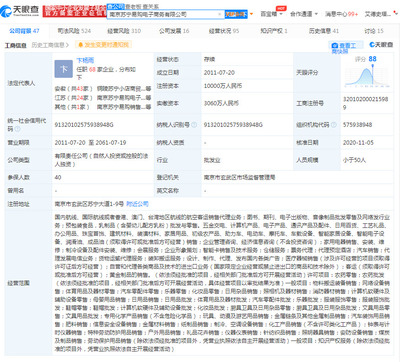
Task: Click the red HOT badge
Action: tap(281, 8)
